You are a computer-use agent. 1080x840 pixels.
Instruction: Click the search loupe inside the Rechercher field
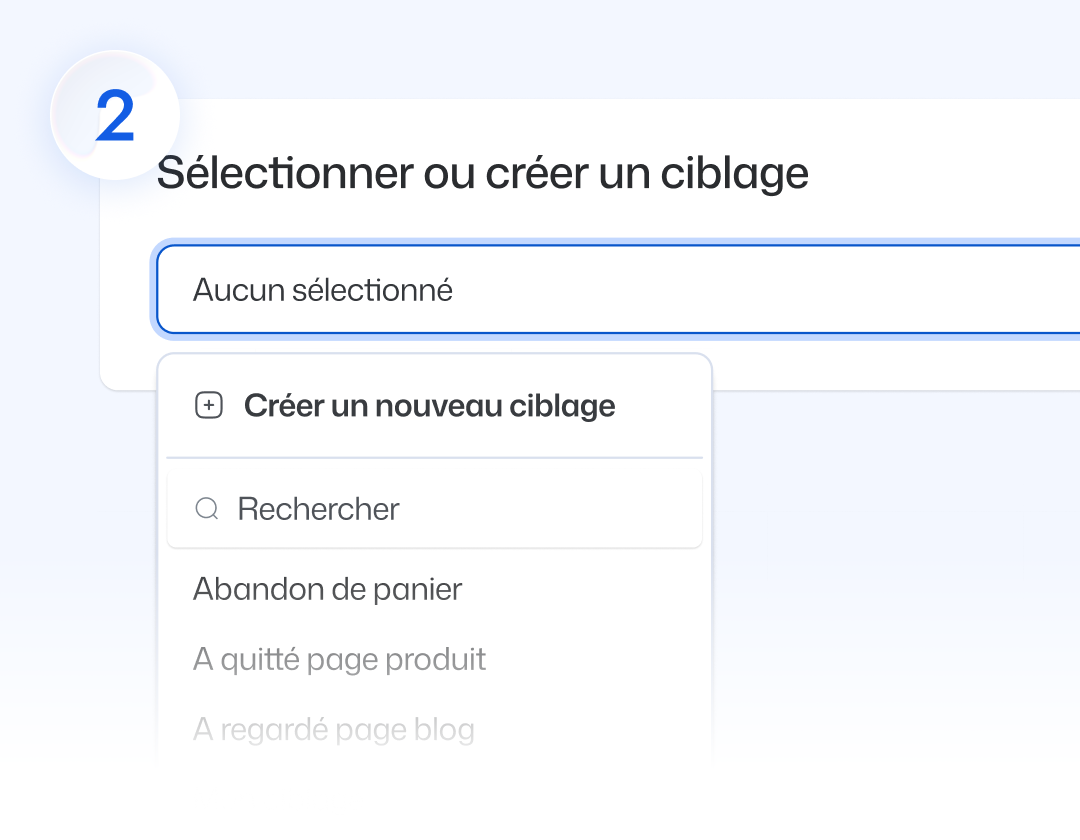[x=207, y=508]
